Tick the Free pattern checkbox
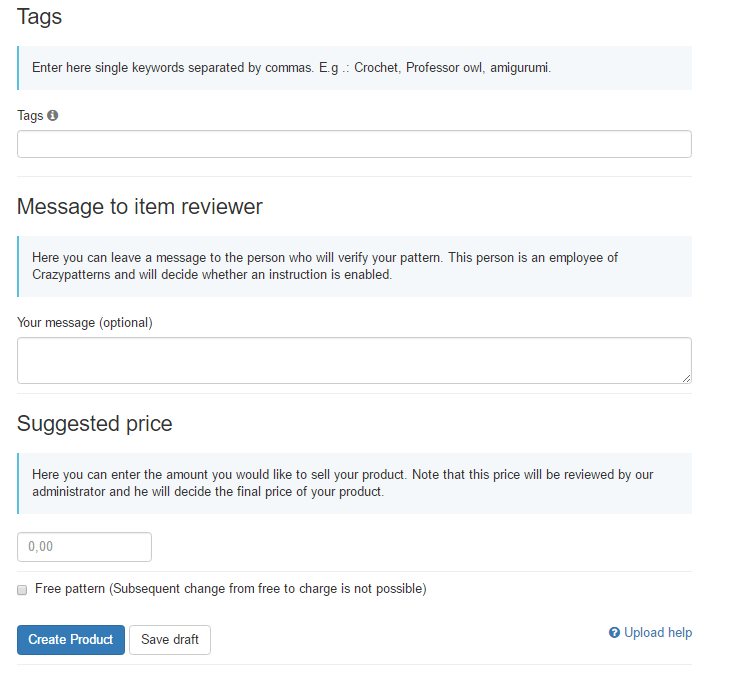The width and height of the screenshot is (741, 679). (x=22, y=590)
